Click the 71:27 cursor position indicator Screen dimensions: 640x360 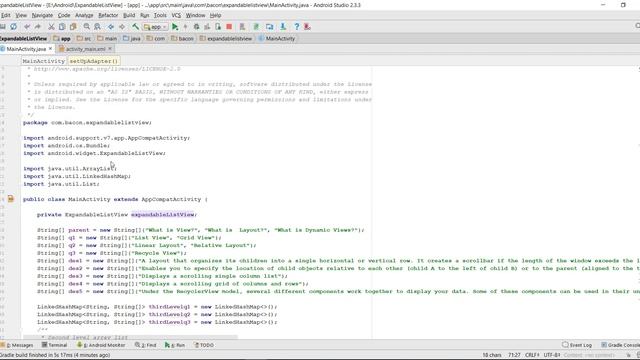pos(514,355)
